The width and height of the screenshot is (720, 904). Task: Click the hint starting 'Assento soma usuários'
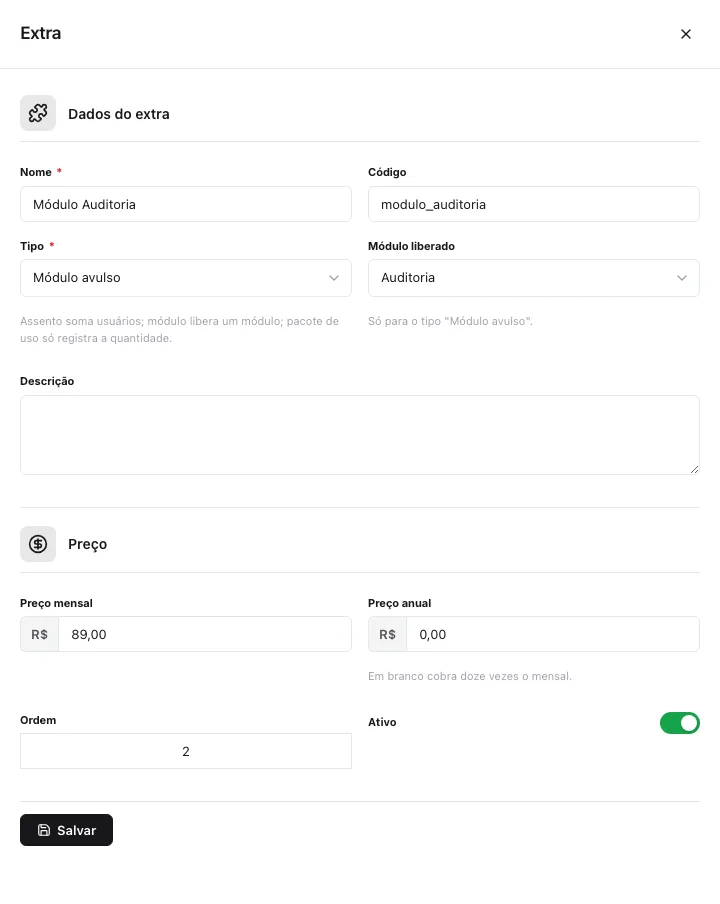(179, 330)
